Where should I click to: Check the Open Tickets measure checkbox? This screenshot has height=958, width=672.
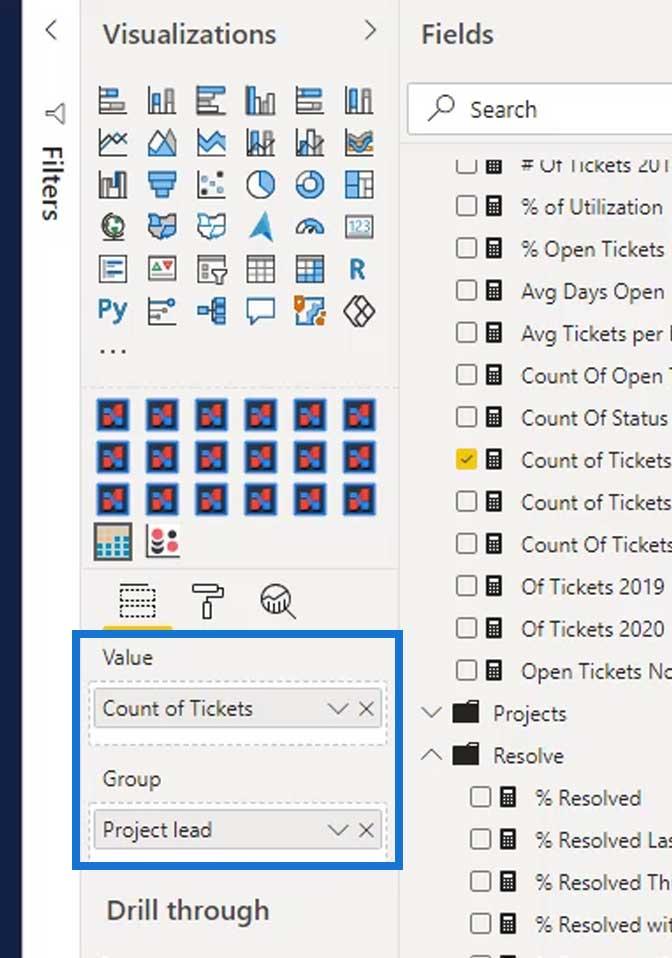point(466,670)
